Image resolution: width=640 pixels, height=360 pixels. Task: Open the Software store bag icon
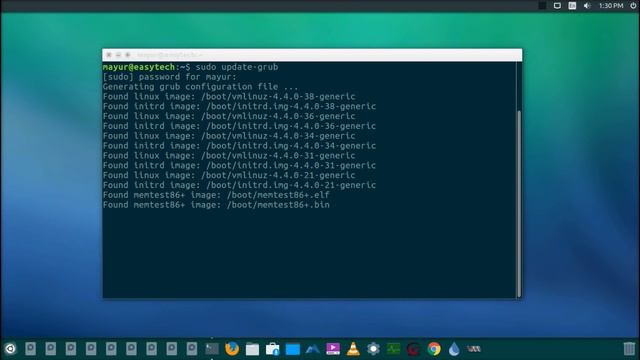(272, 349)
